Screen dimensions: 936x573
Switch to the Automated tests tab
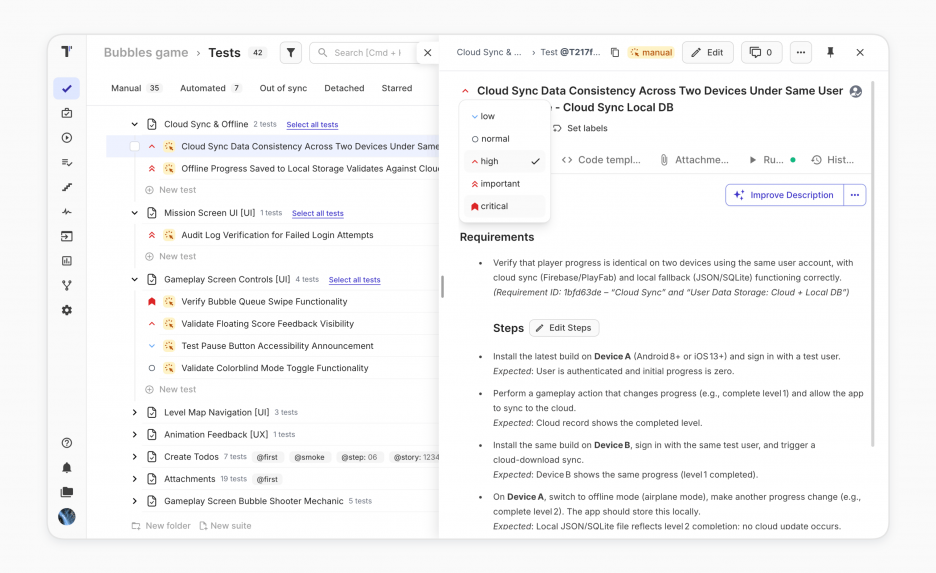tap(211, 88)
